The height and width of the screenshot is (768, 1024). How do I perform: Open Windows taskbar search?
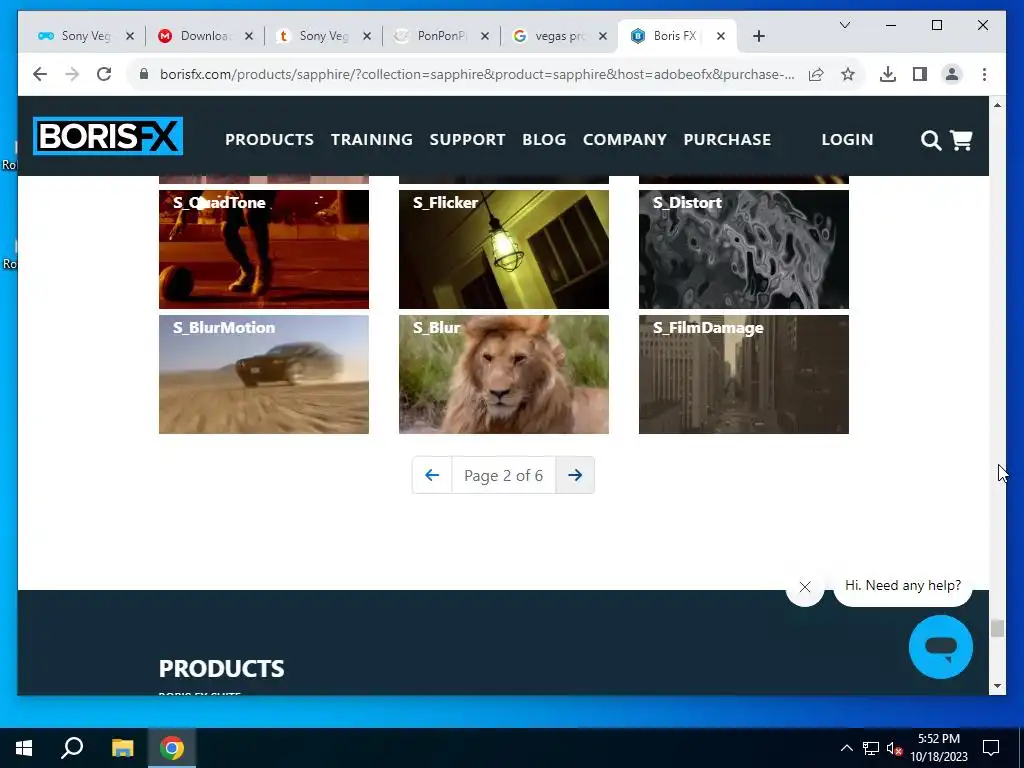pos(72,748)
